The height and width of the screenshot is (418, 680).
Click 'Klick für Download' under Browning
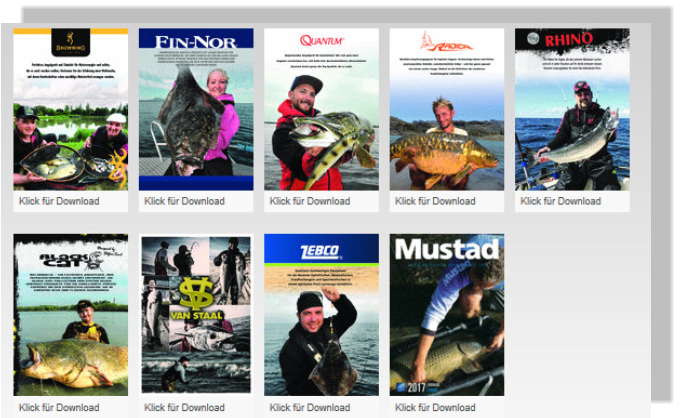click(x=59, y=201)
